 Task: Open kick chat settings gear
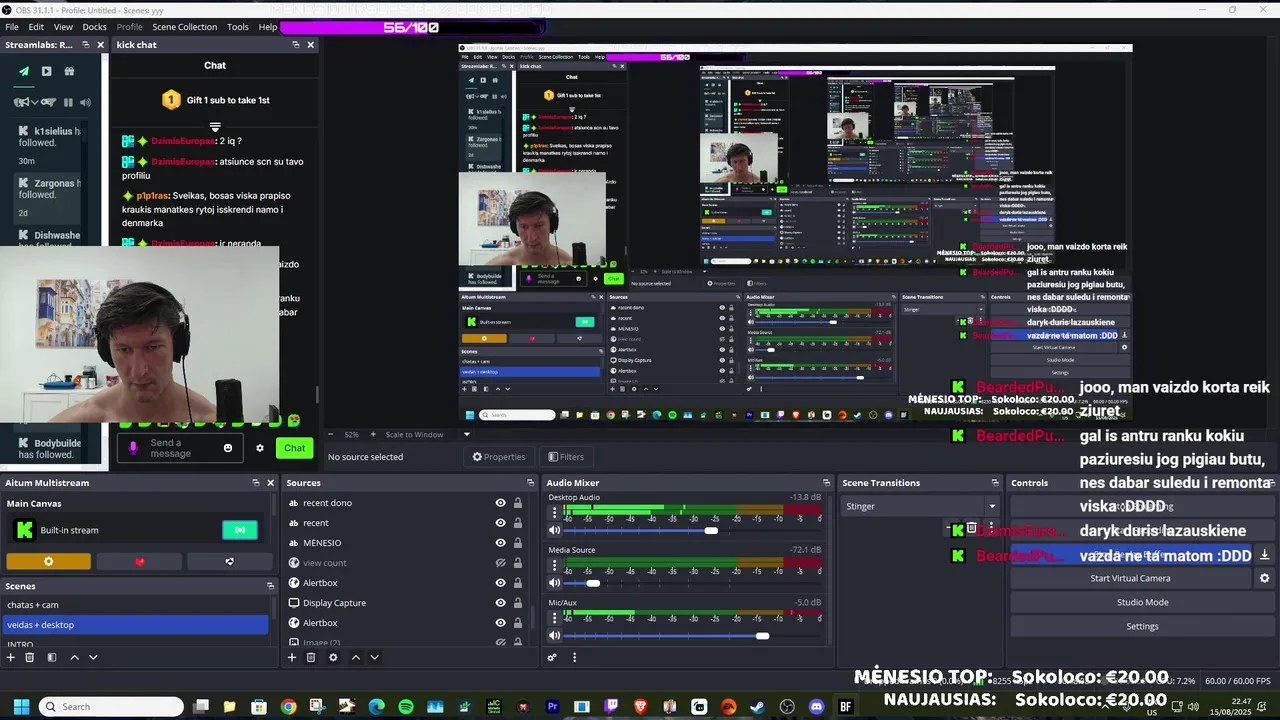coord(260,448)
